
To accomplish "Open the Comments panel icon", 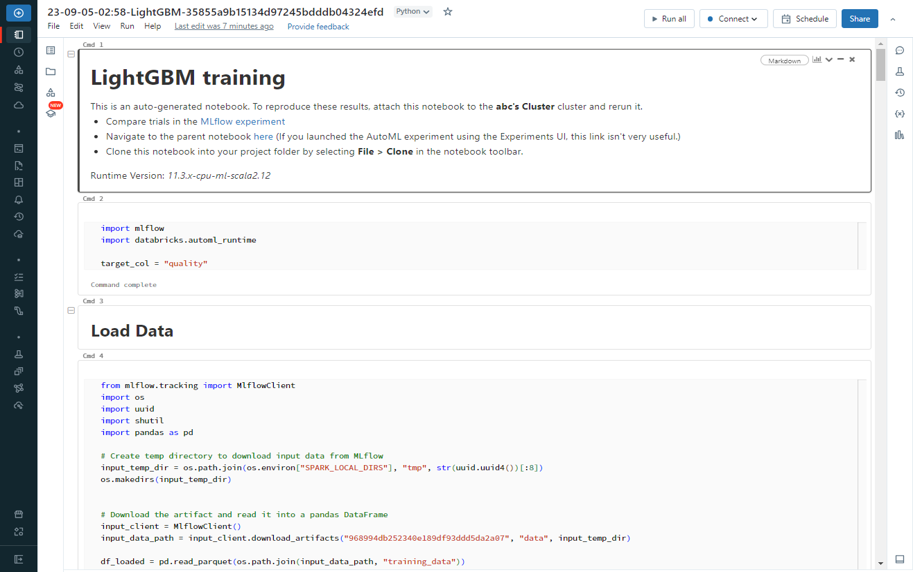I will click(899, 51).
